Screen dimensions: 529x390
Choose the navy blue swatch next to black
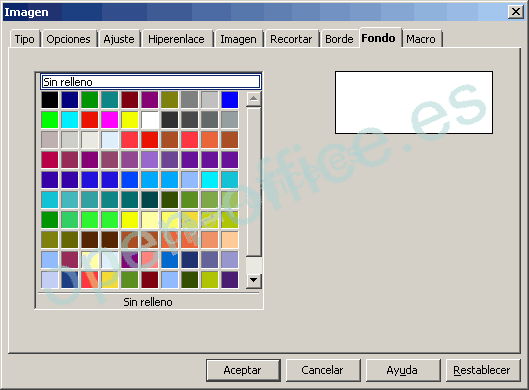pyautogui.click(x=70, y=100)
